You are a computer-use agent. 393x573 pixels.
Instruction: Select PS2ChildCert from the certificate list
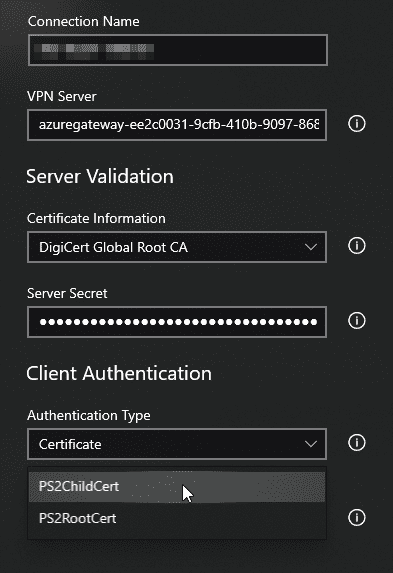point(177,487)
